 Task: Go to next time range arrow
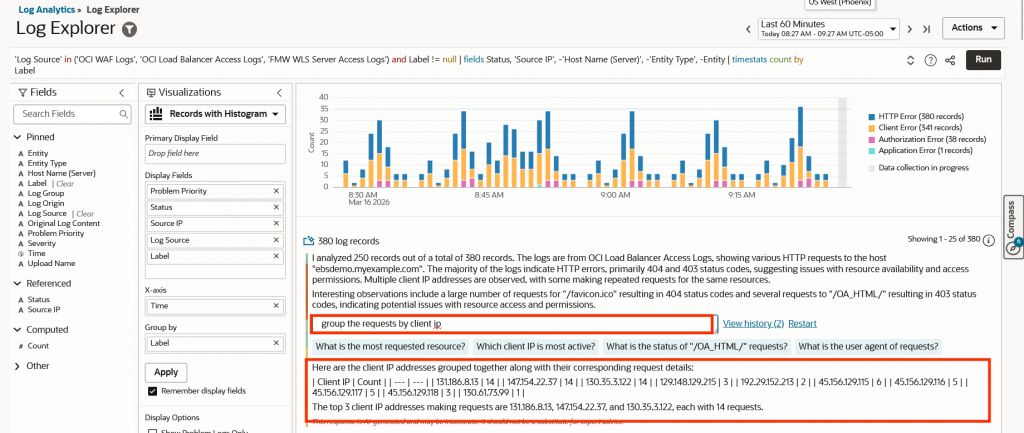pos(910,29)
